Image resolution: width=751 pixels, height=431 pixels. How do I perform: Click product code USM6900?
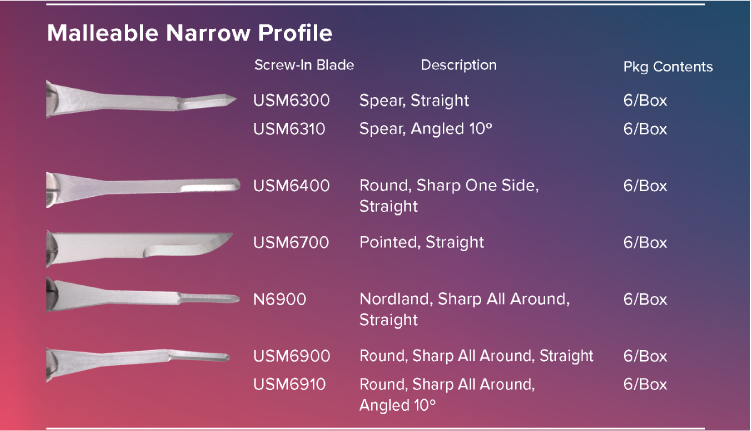(292, 356)
